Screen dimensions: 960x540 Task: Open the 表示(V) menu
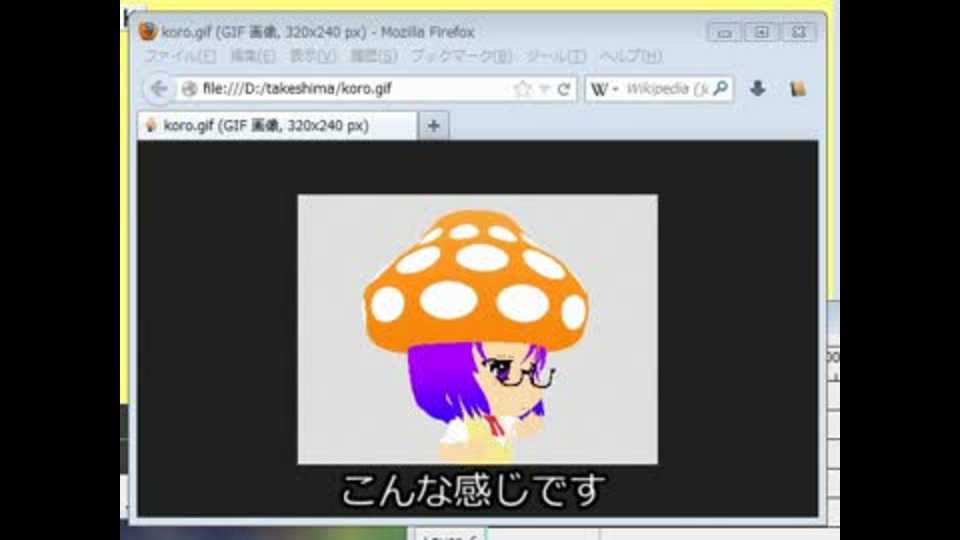pyautogui.click(x=313, y=56)
